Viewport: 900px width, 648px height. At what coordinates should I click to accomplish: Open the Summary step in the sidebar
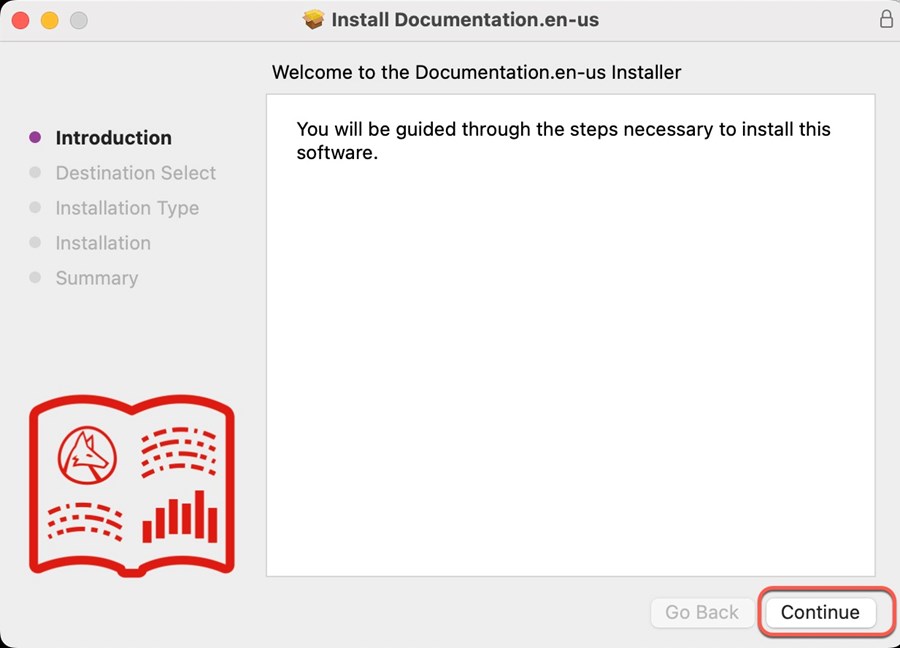pos(97,278)
